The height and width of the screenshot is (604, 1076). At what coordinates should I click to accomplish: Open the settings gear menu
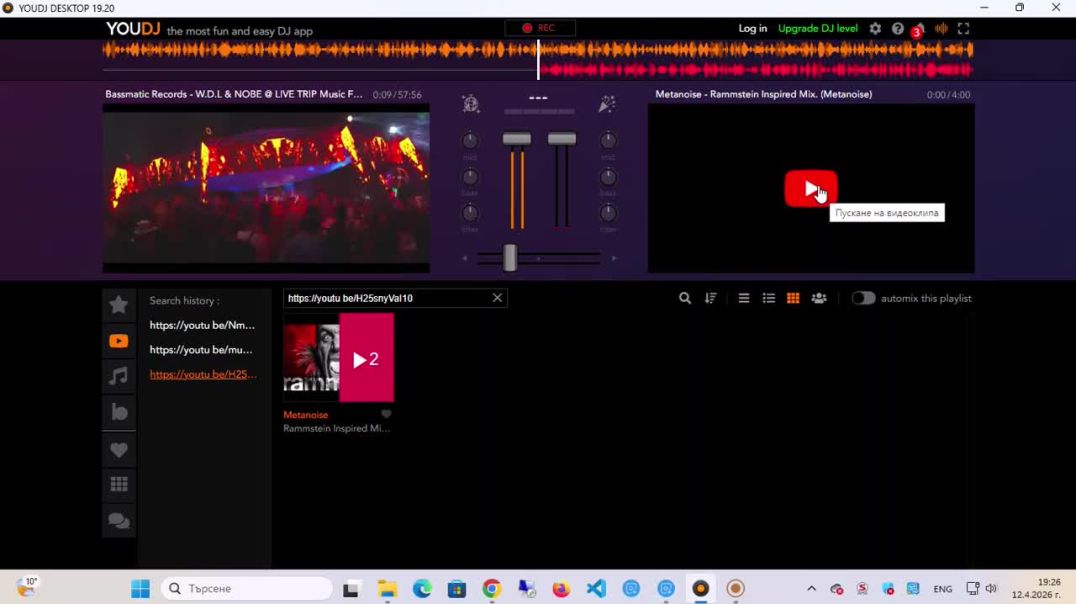[875, 28]
